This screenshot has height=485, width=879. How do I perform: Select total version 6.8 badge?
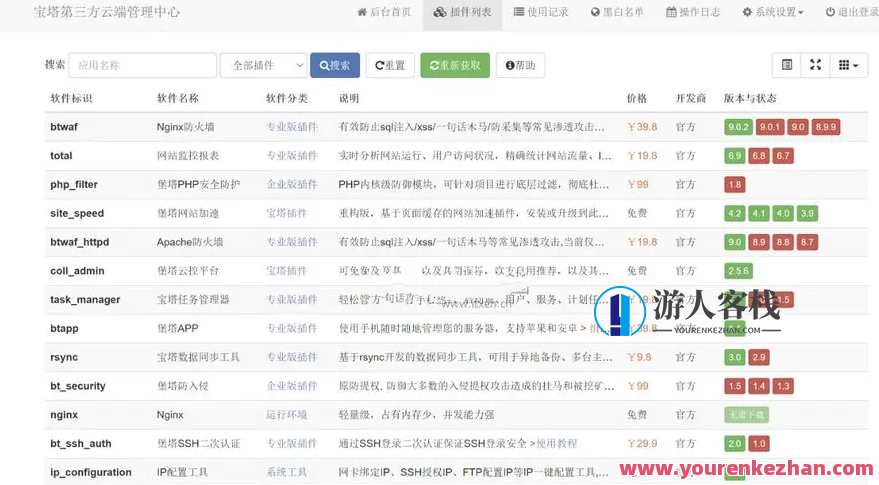(x=758, y=156)
